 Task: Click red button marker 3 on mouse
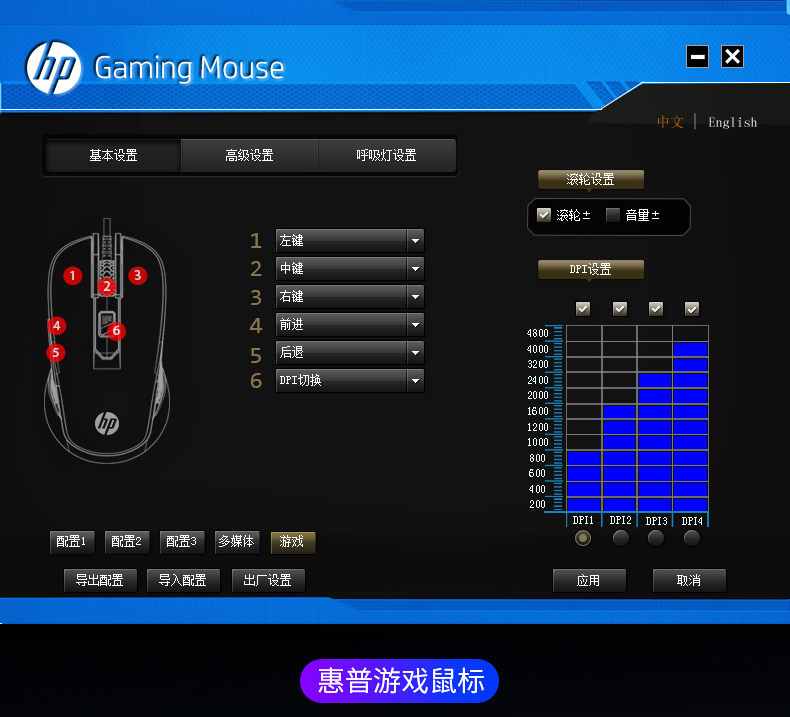pyautogui.click(x=138, y=276)
